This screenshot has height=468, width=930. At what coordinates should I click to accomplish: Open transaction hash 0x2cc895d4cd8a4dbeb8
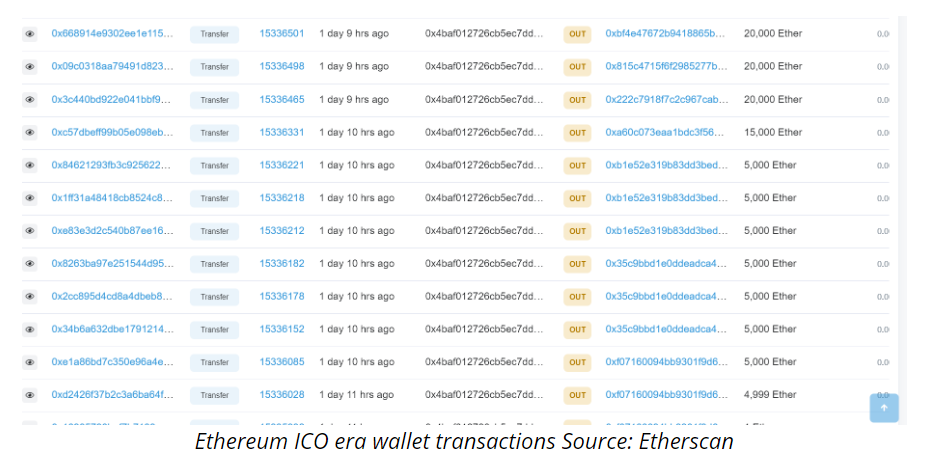click(112, 296)
